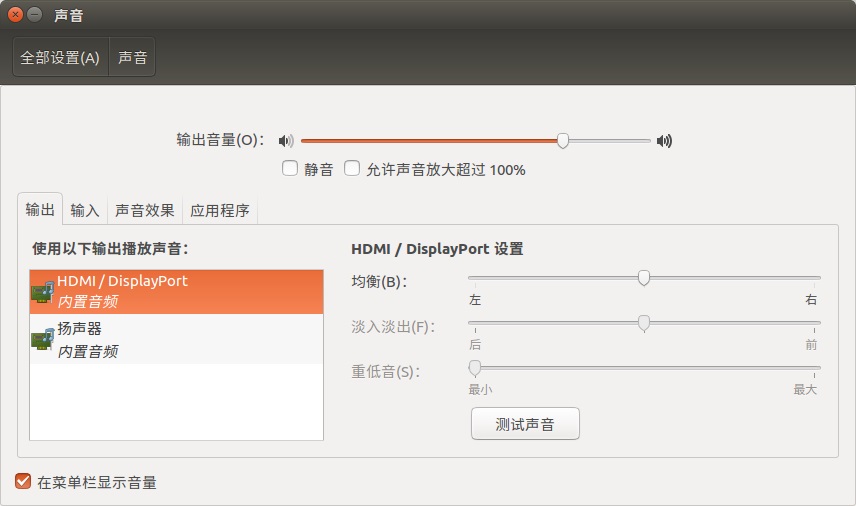This screenshot has width=856, height=506.
Task: Click the 声音 toolbar button
Action: (x=133, y=57)
